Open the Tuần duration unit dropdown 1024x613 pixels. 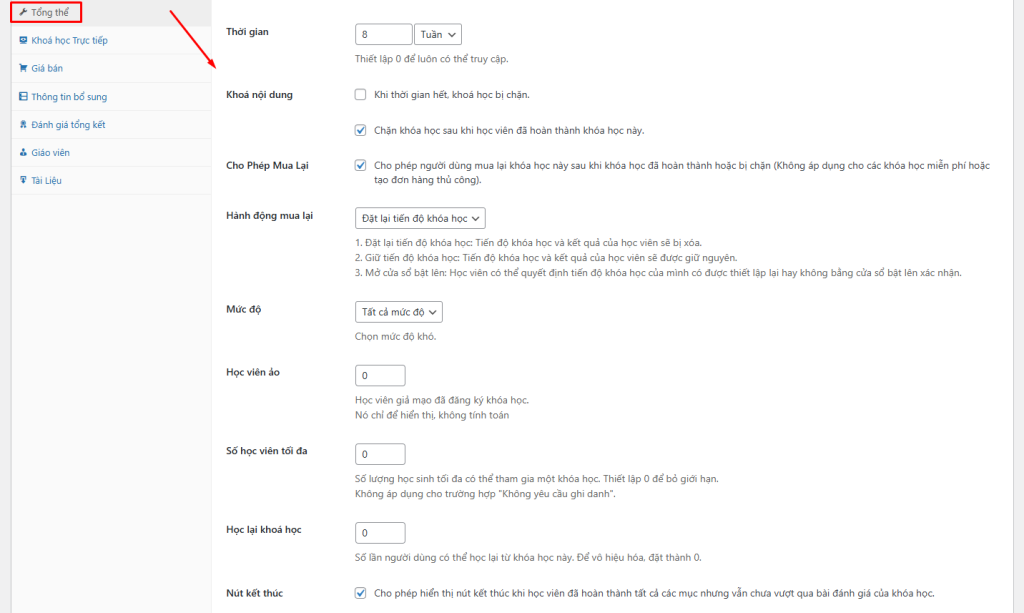point(437,34)
